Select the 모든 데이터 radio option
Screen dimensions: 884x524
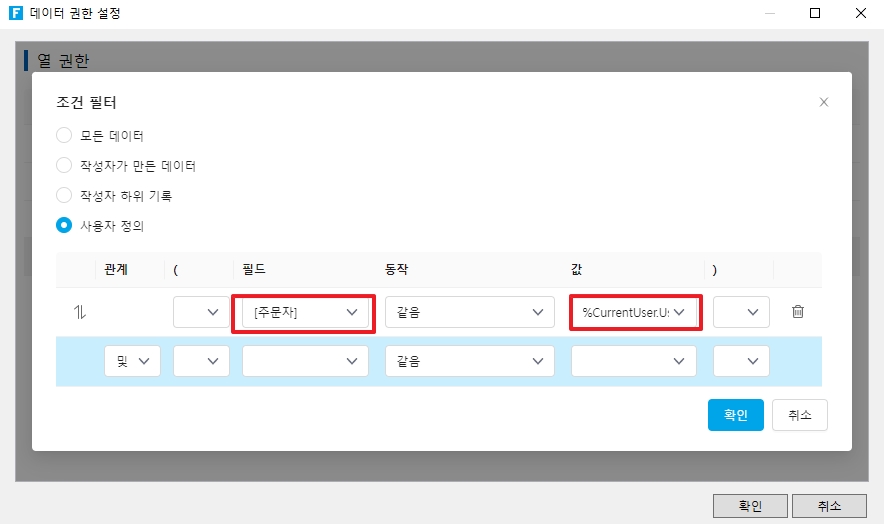pos(64,135)
